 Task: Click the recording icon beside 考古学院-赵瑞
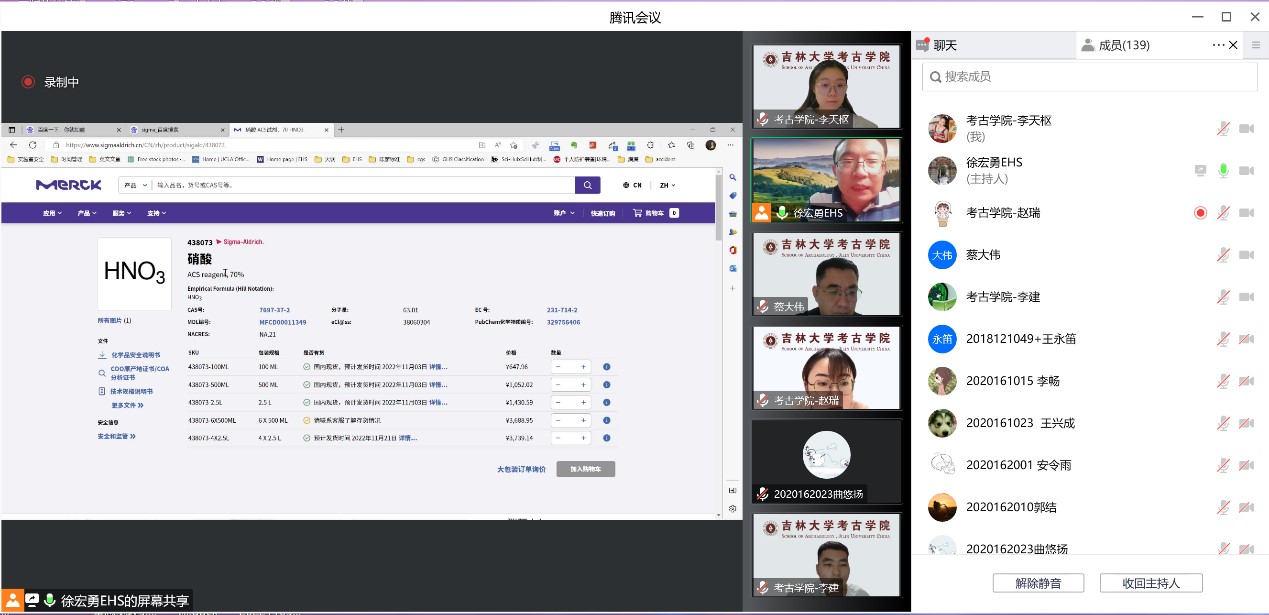click(x=1200, y=213)
